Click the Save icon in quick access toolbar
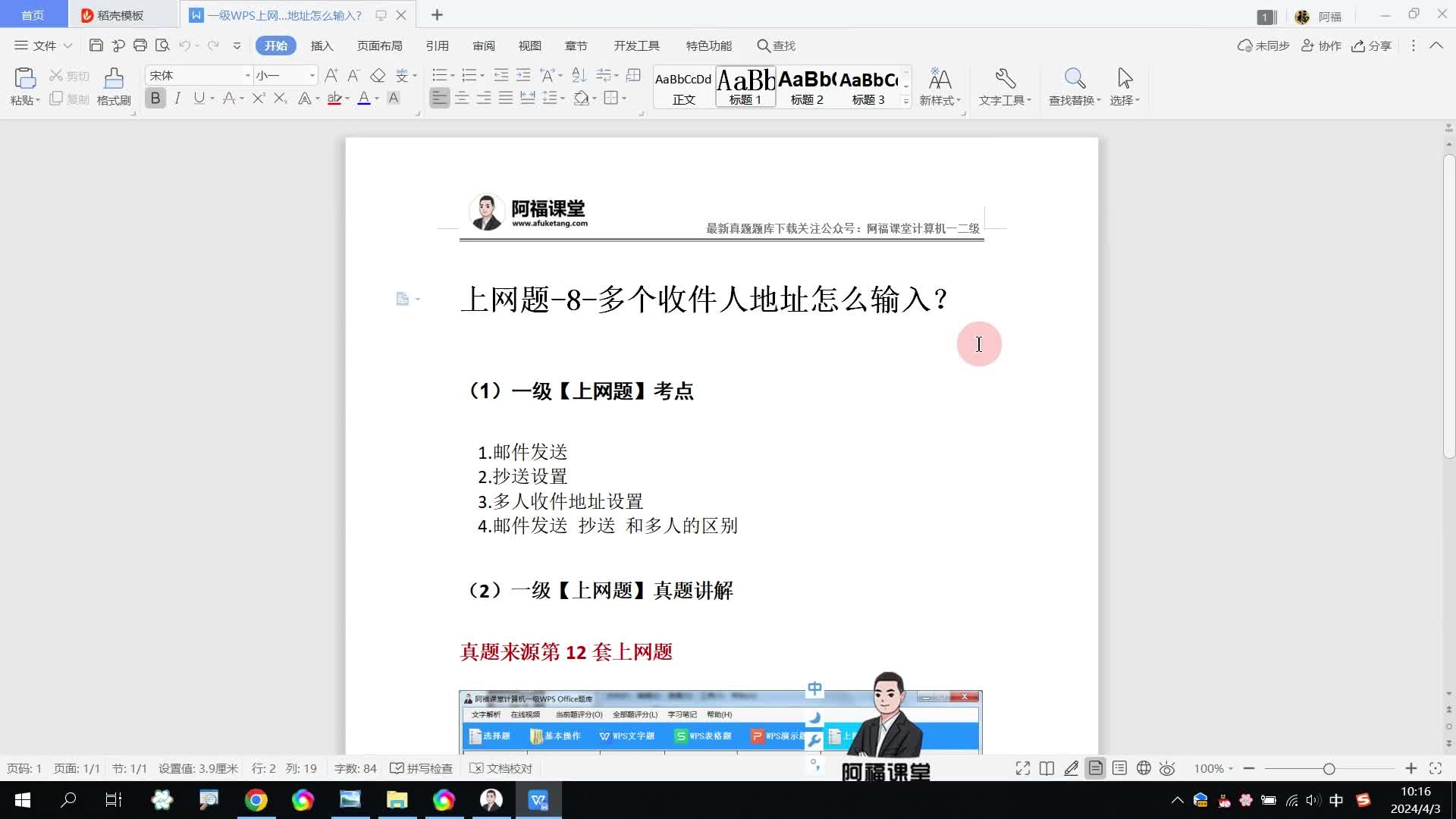This screenshot has height=819, width=1456. click(96, 45)
